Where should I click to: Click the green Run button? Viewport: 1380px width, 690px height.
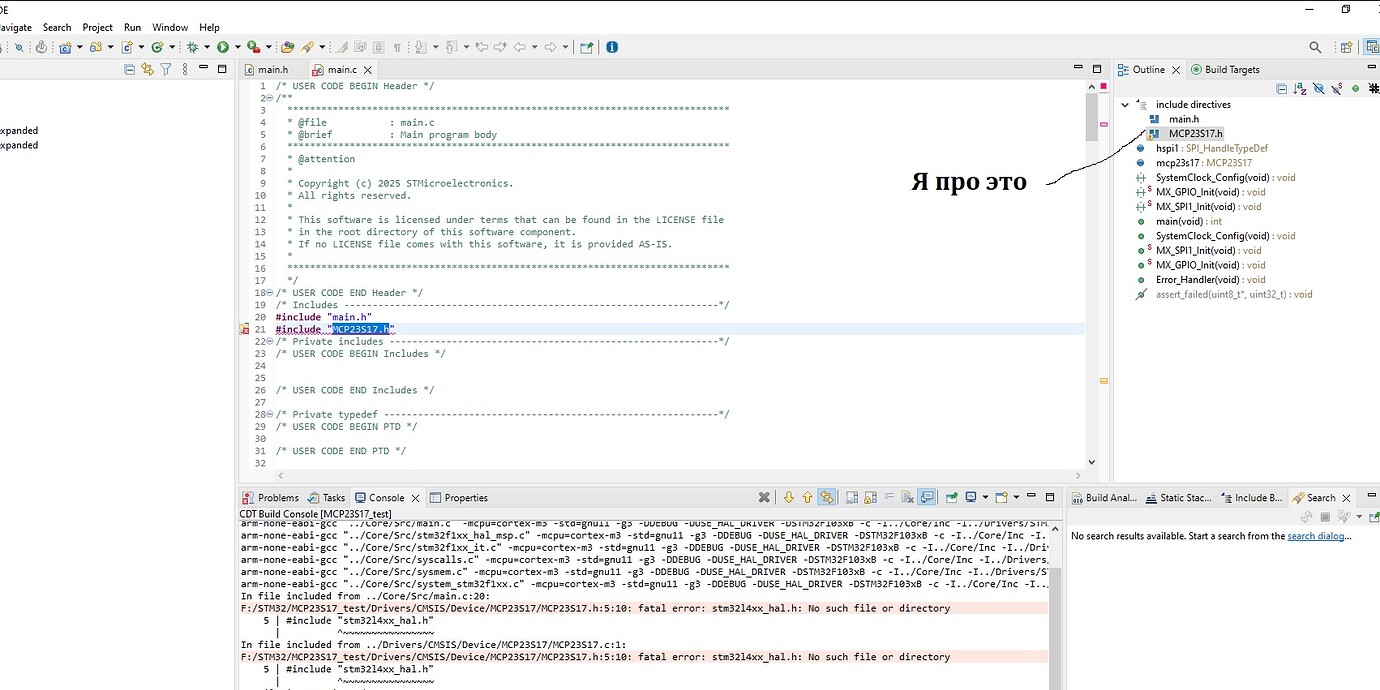click(x=223, y=47)
